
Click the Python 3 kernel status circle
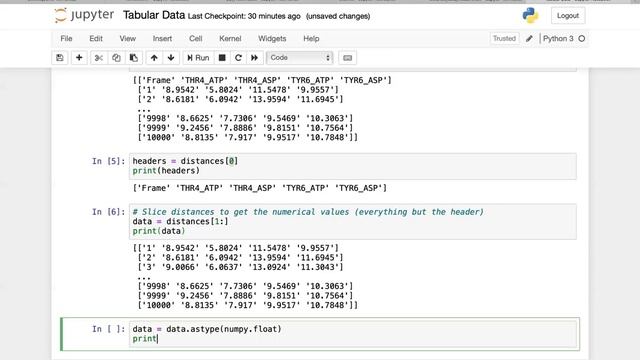point(582,38)
